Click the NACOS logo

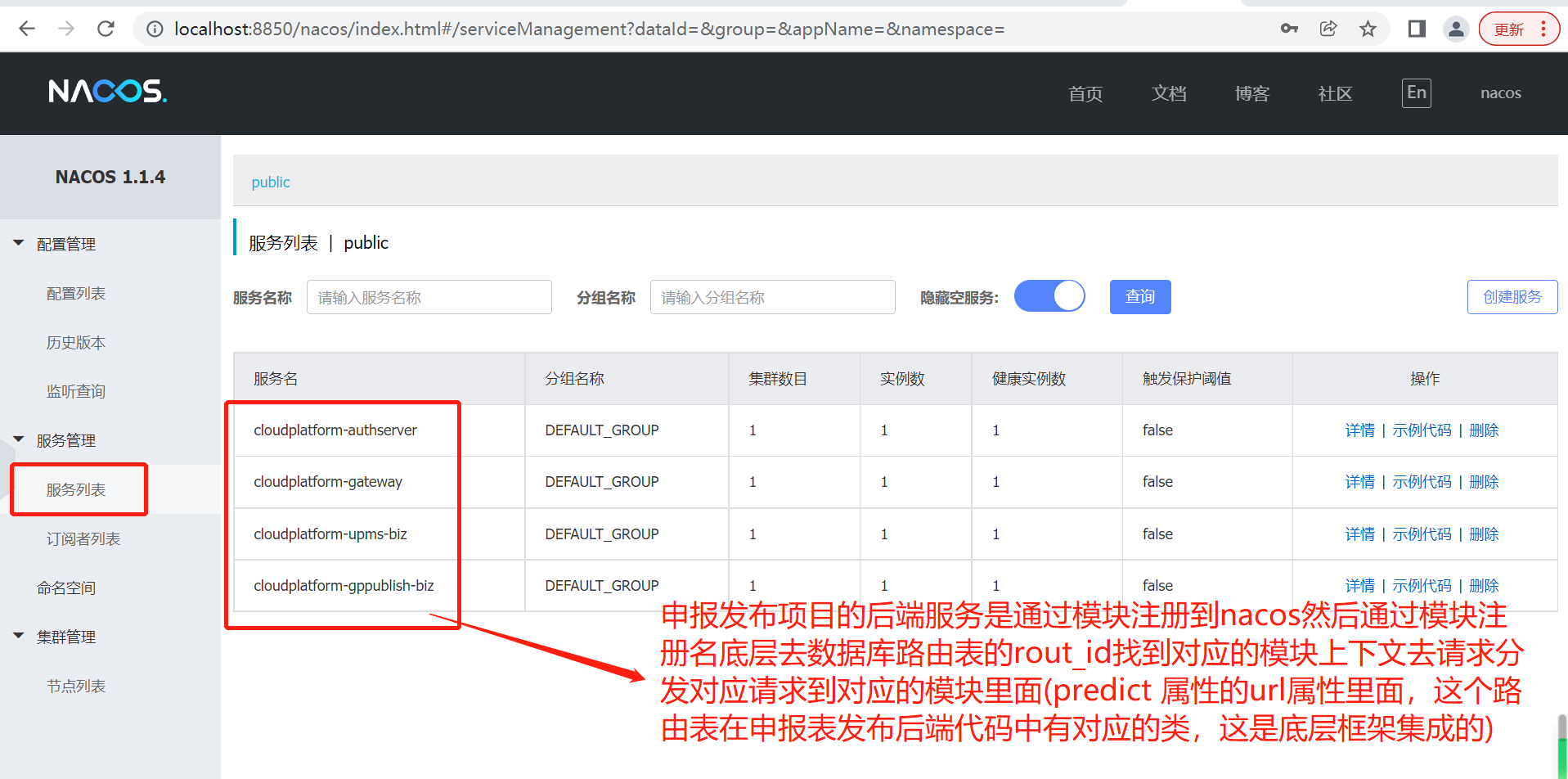click(x=107, y=92)
